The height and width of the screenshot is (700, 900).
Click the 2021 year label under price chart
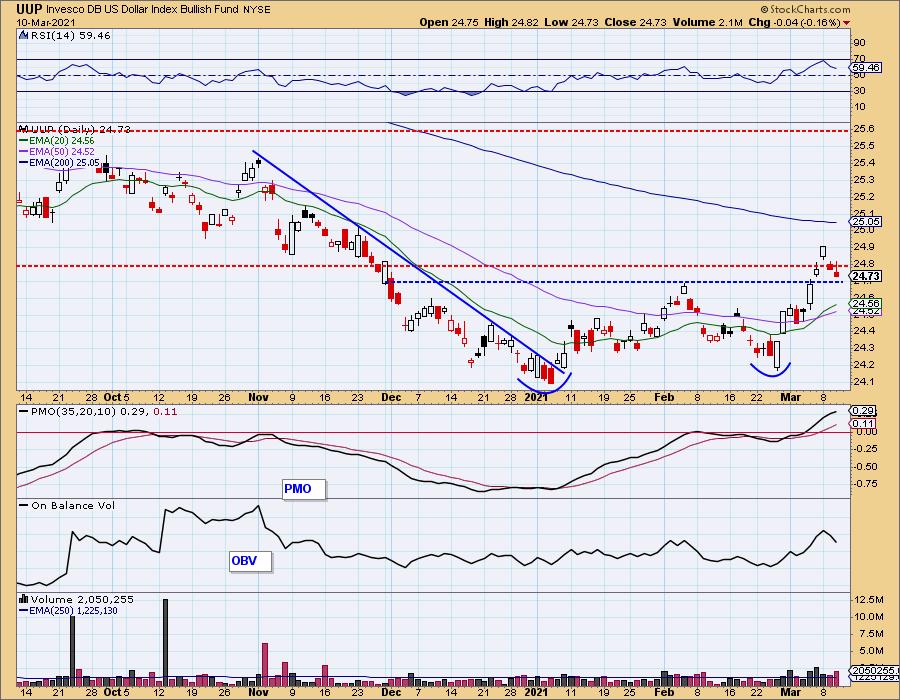pos(536,397)
